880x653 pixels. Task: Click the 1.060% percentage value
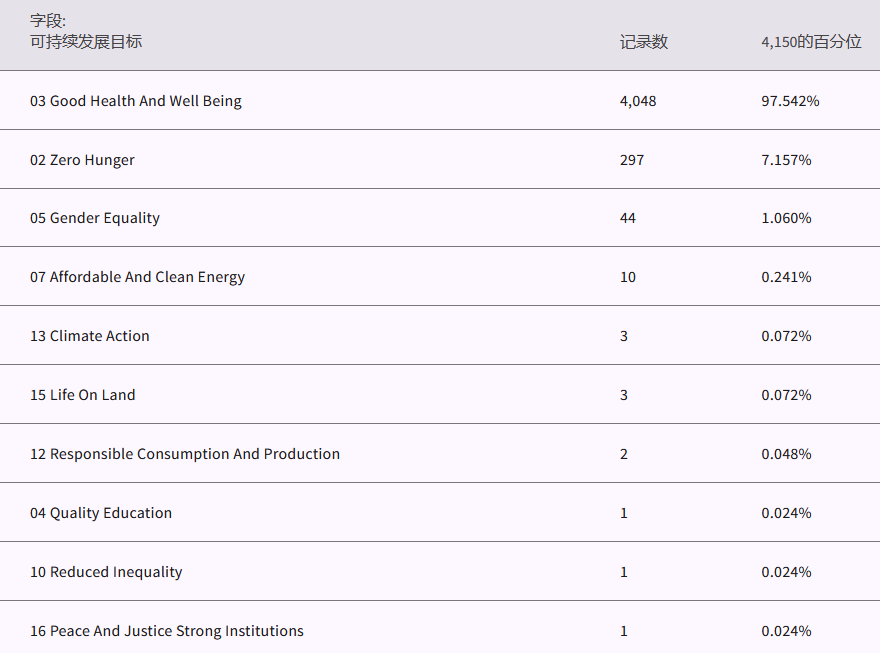[786, 218]
